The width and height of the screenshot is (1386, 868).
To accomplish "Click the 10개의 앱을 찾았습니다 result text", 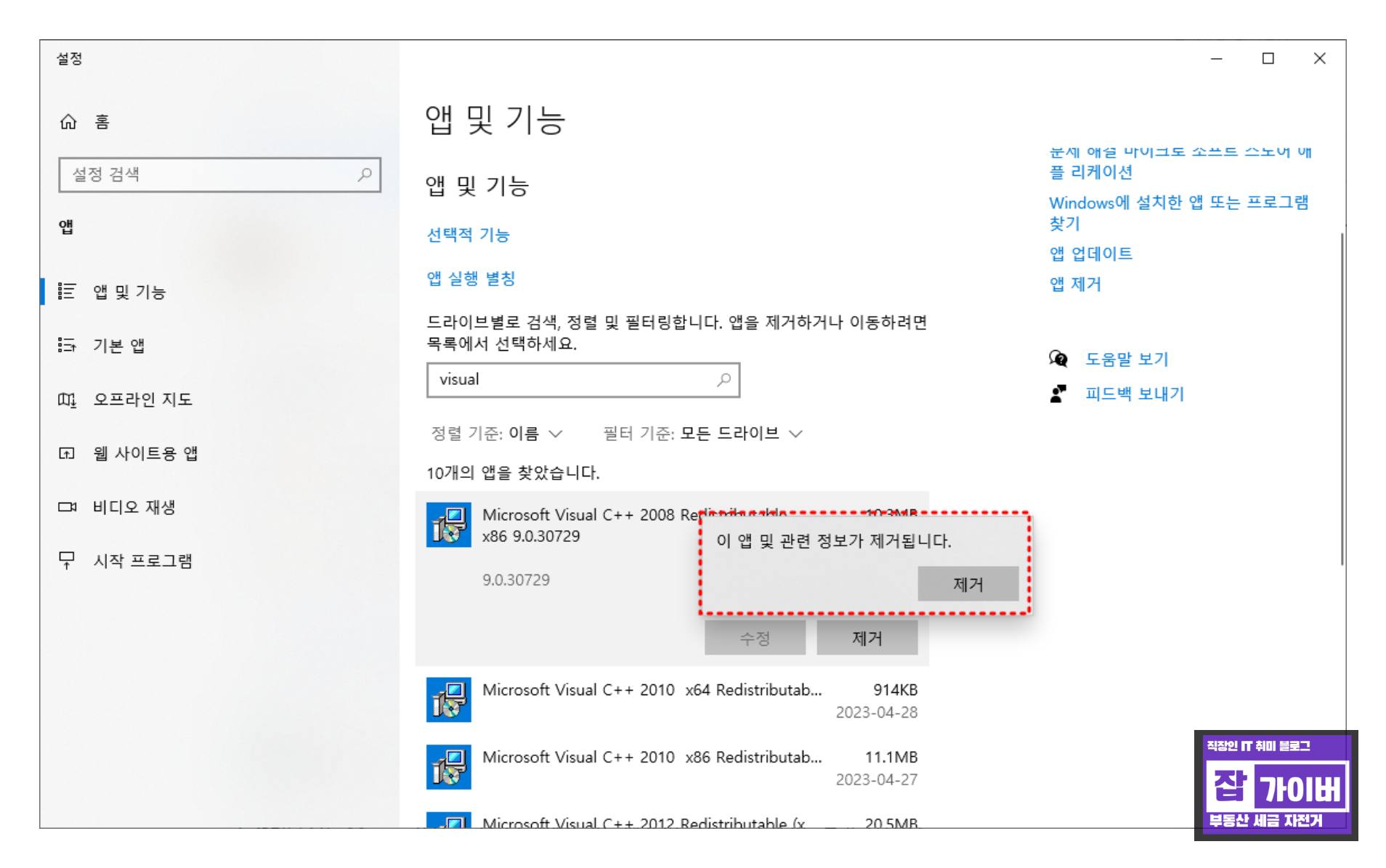I will click(x=513, y=473).
